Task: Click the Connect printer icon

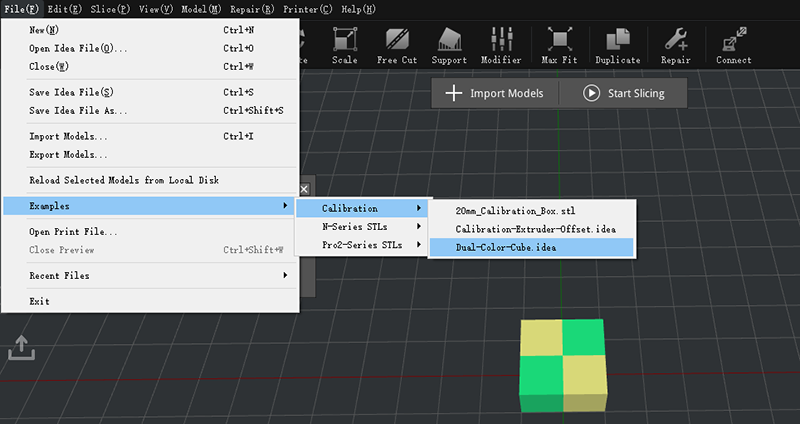Action: click(x=733, y=45)
